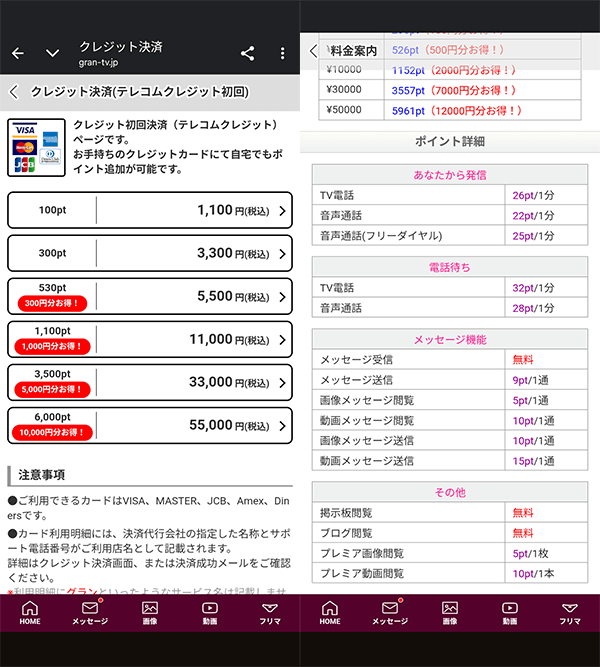Open 画像 icon in the left screen nav

pyautogui.click(x=150, y=613)
